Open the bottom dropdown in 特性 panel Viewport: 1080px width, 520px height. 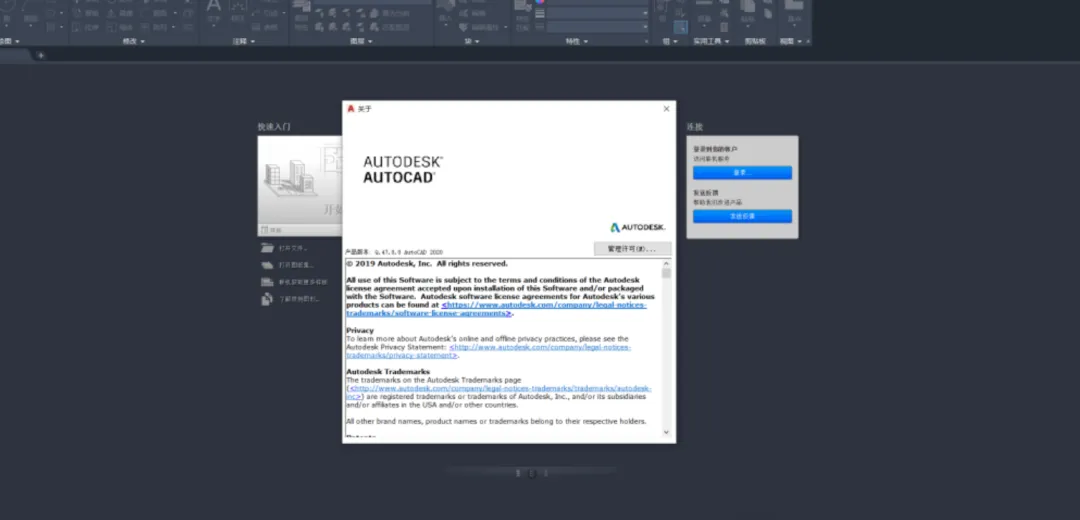(597, 27)
